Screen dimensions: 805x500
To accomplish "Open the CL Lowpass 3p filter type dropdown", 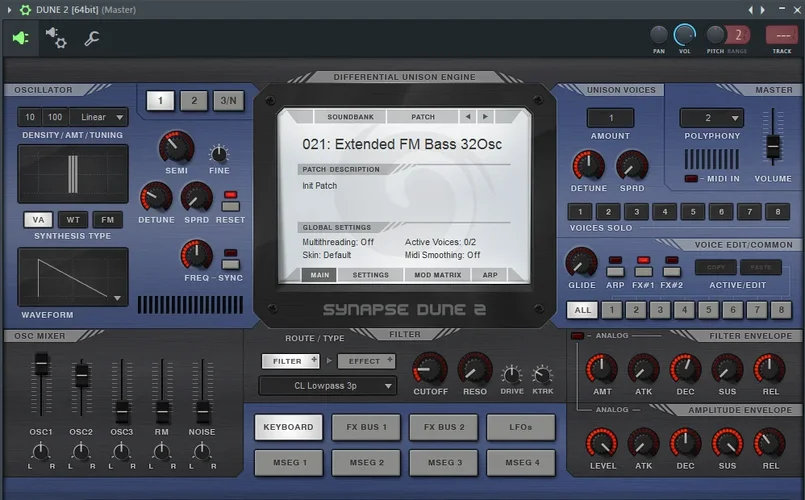I will 328,386.
